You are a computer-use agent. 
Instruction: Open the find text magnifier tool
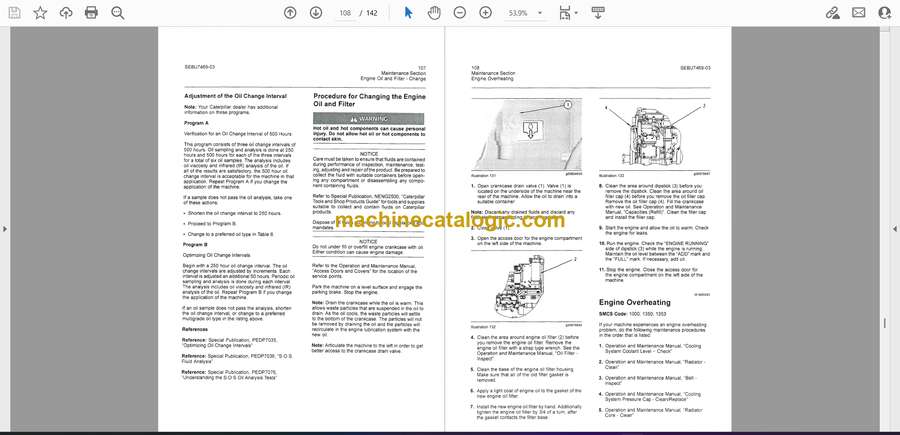118,13
